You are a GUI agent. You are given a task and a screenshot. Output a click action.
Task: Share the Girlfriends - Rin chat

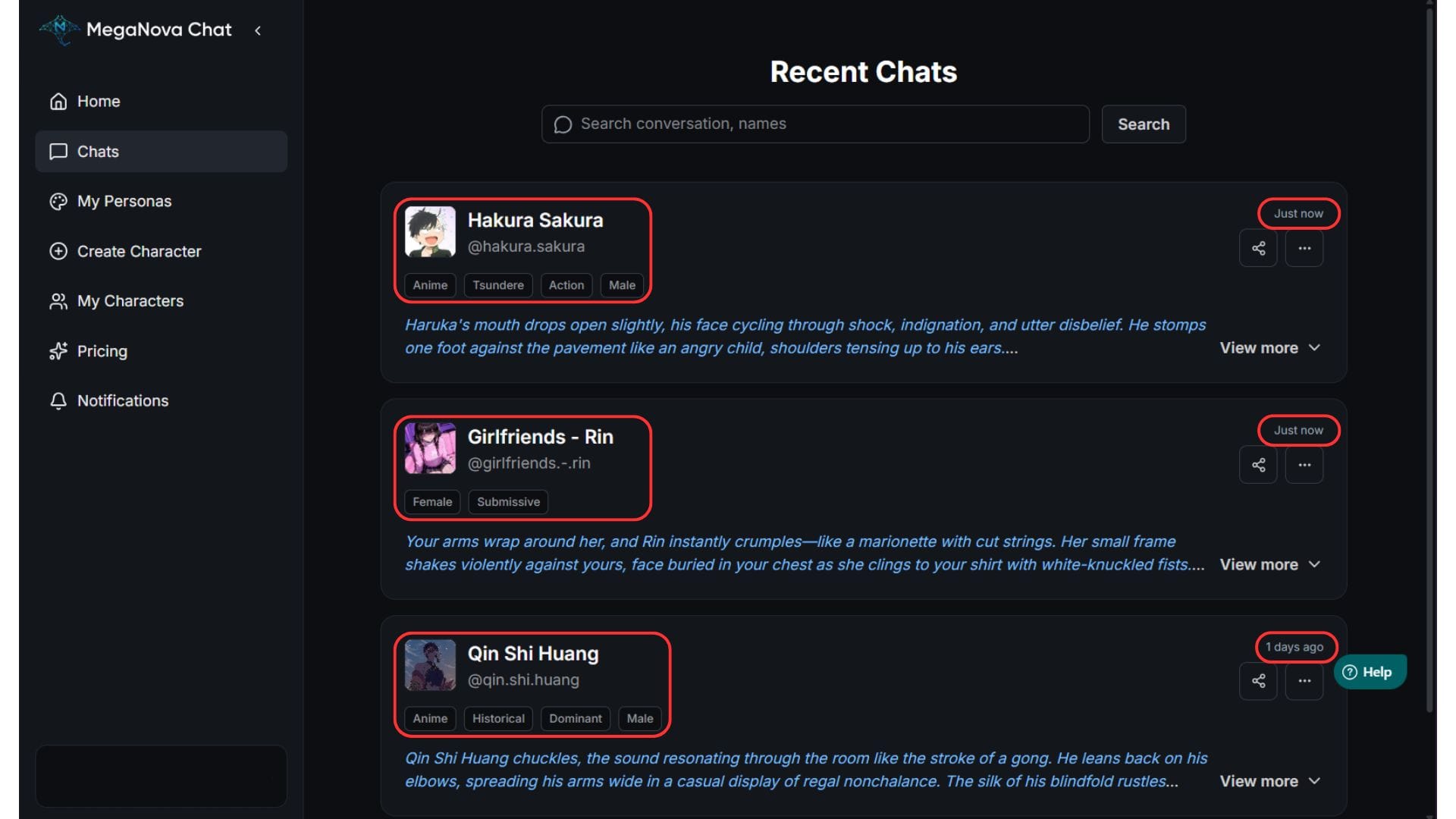click(1258, 465)
